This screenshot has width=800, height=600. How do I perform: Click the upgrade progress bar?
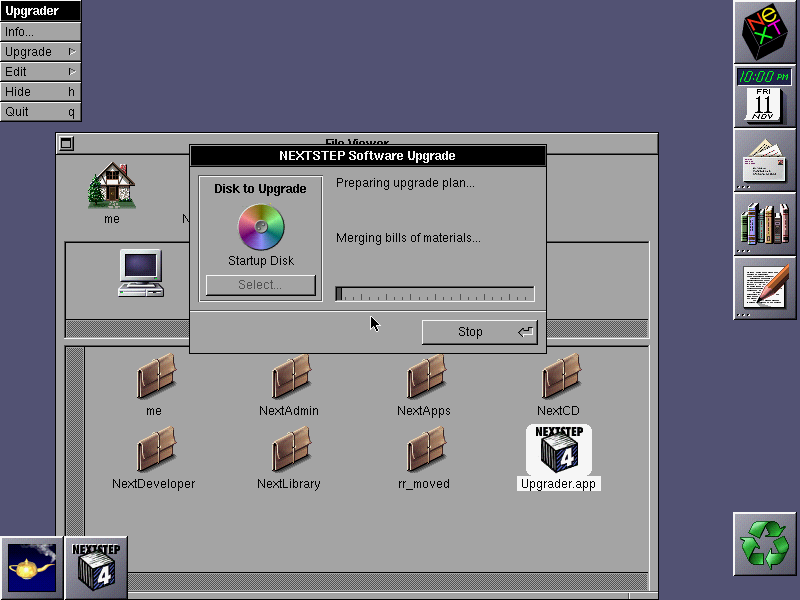tap(435, 294)
